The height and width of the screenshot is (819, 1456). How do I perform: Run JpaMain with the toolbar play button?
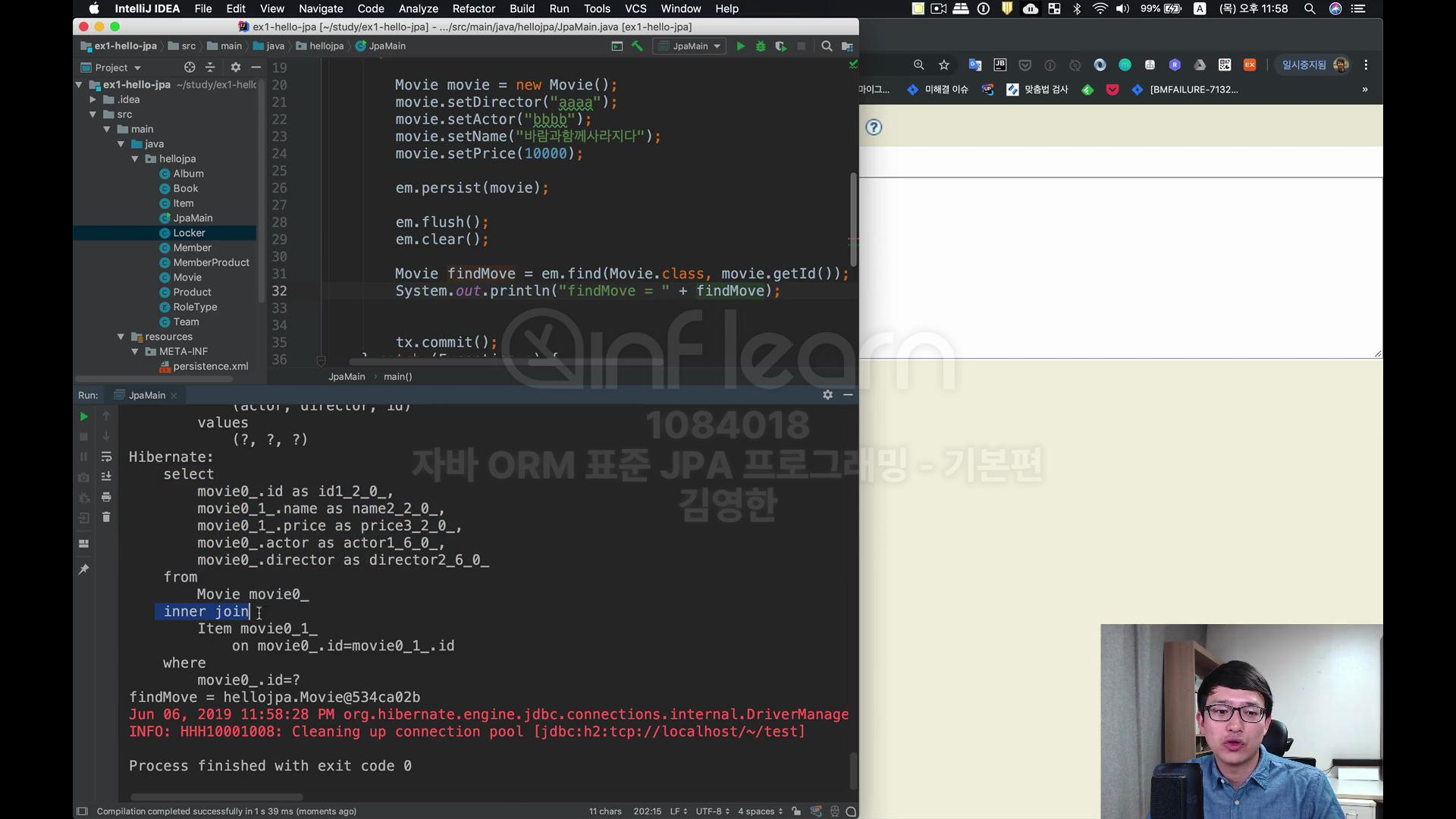tap(740, 46)
